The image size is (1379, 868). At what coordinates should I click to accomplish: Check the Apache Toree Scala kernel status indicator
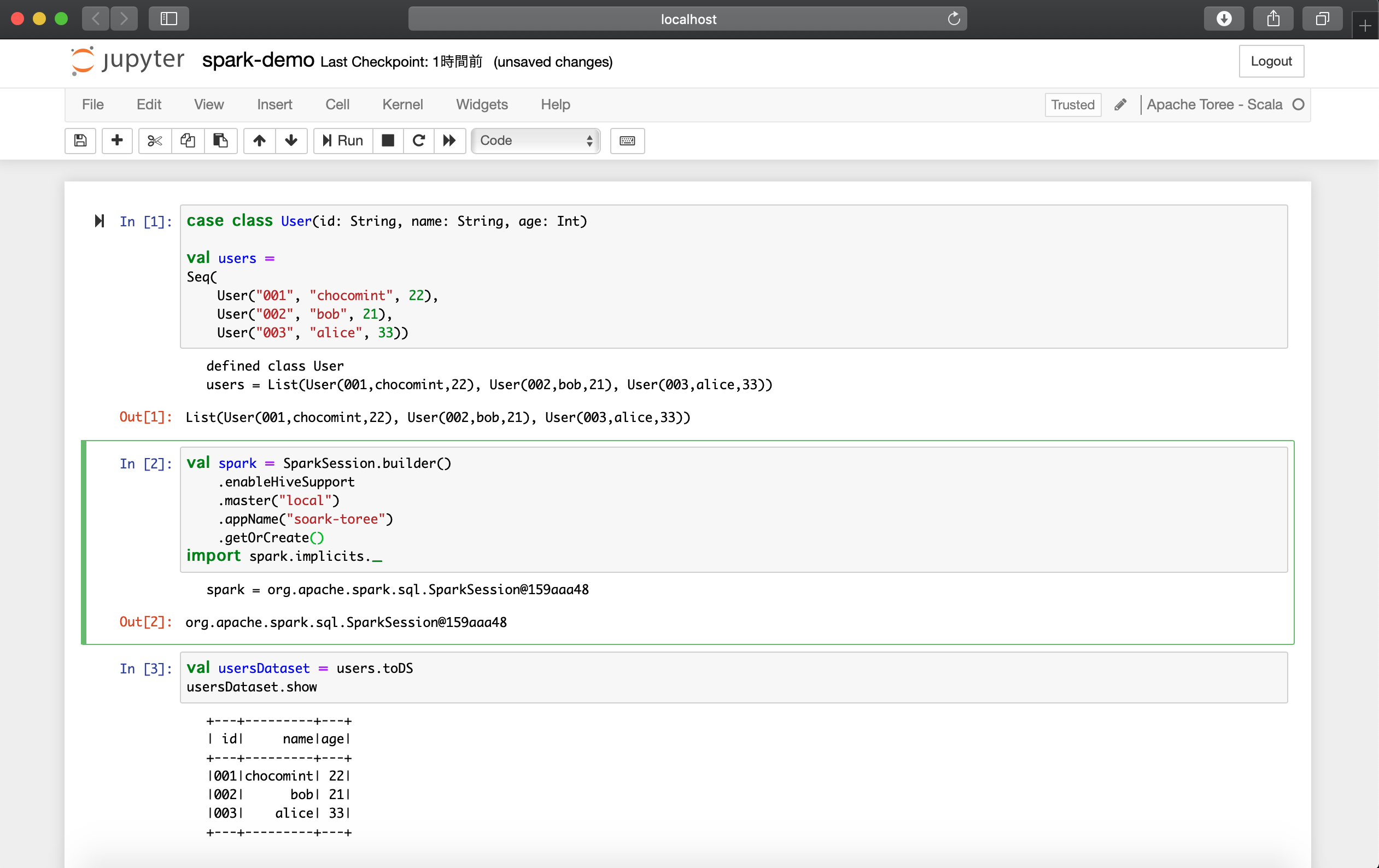tap(1298, 105)
